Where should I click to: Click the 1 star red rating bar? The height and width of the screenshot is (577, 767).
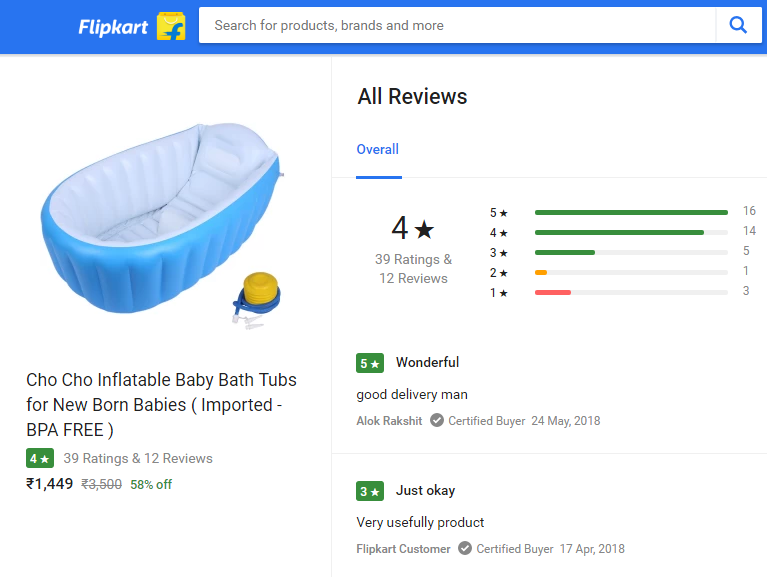[x=553, y=292]
